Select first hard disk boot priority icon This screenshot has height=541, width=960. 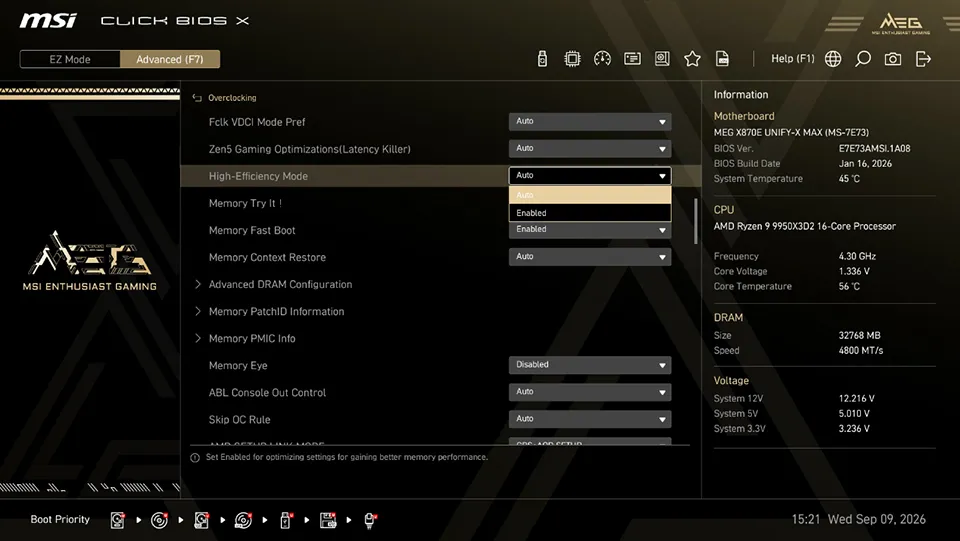click(x=117, y=520)
